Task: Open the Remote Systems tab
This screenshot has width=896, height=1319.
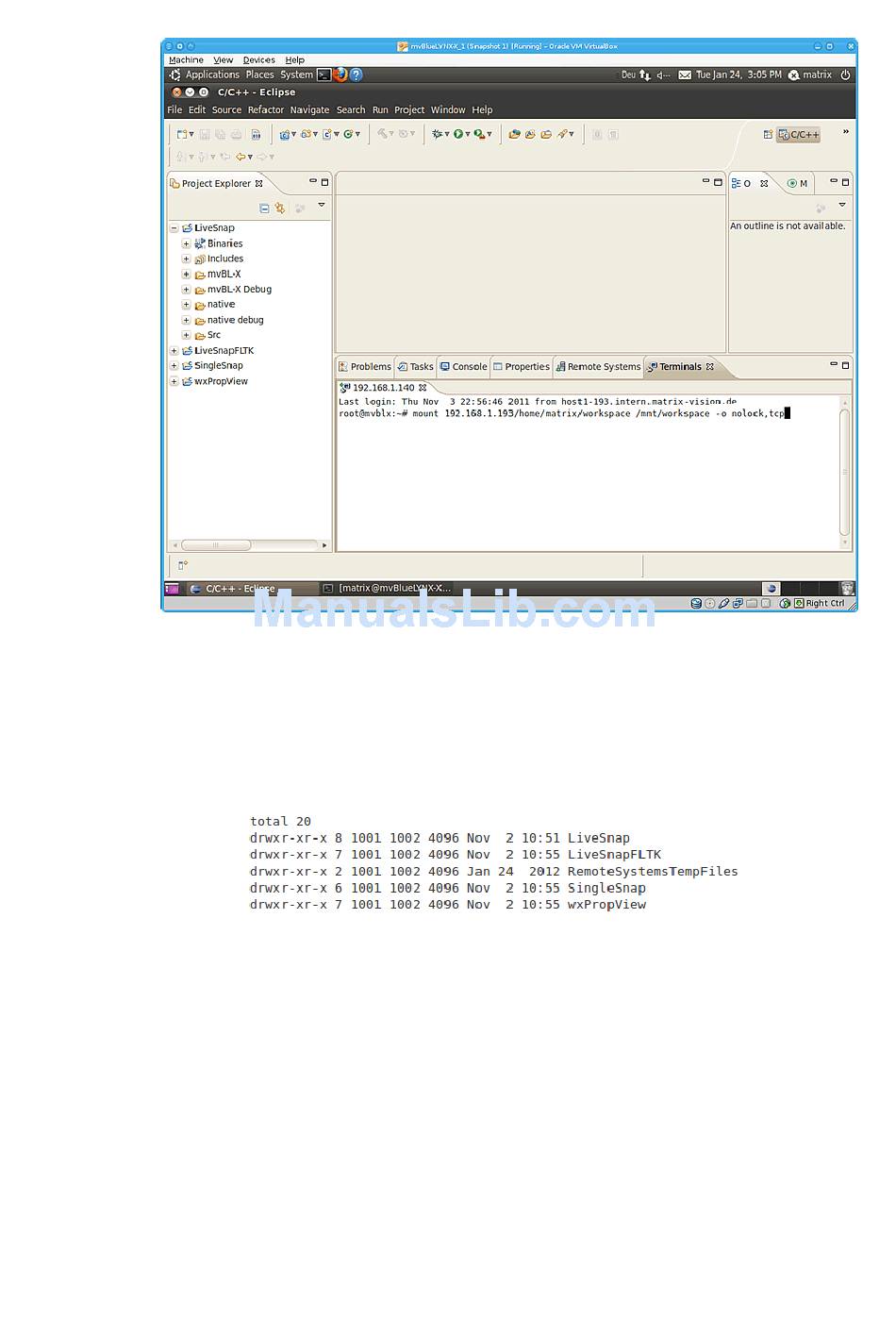Action: 598,367
